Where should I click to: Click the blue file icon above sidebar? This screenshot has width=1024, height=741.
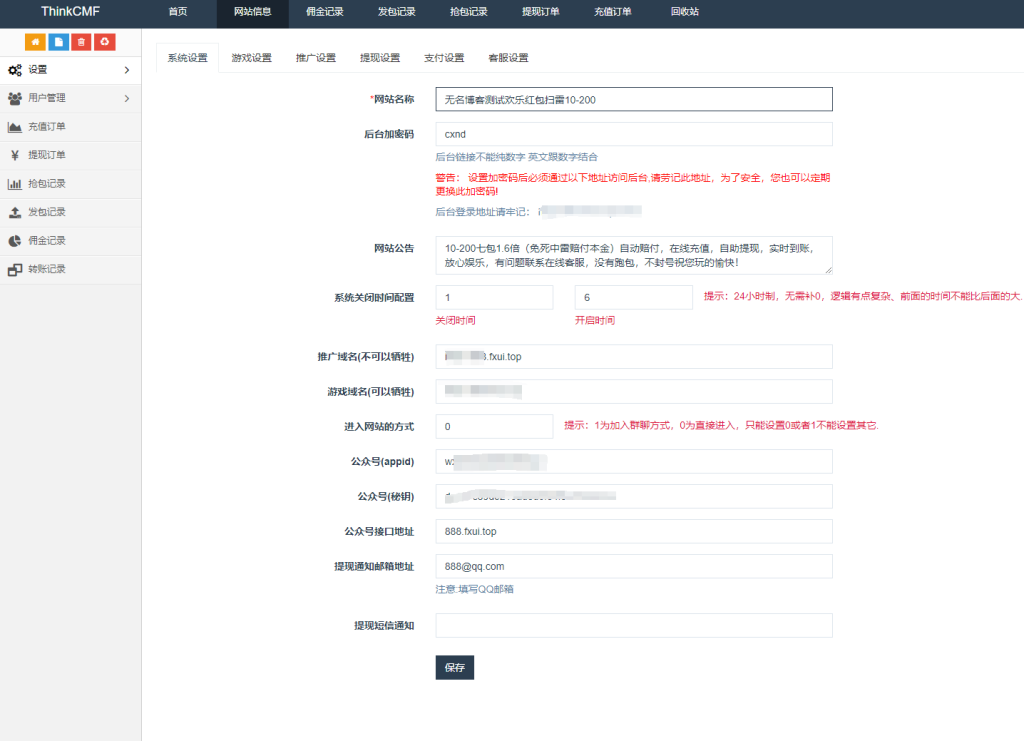point(59,43)
